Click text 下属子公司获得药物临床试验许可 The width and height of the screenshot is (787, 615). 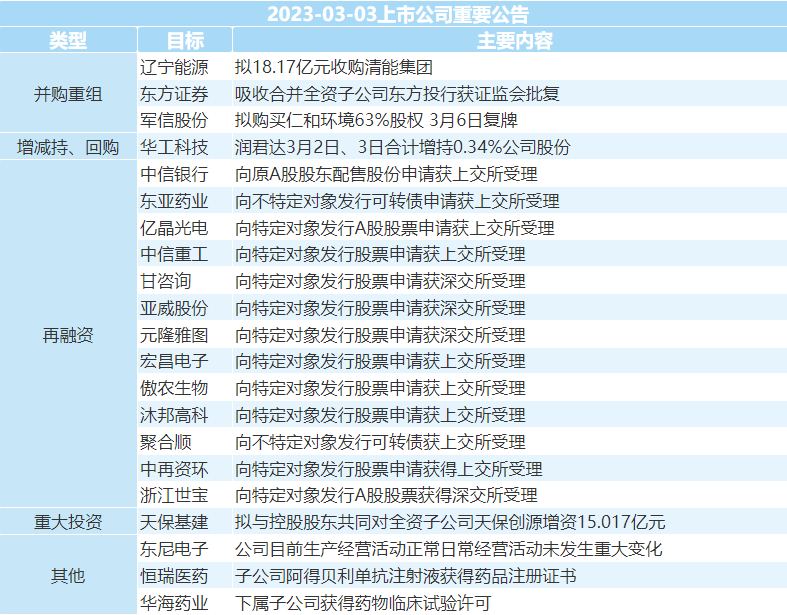(x=362, y=602)
